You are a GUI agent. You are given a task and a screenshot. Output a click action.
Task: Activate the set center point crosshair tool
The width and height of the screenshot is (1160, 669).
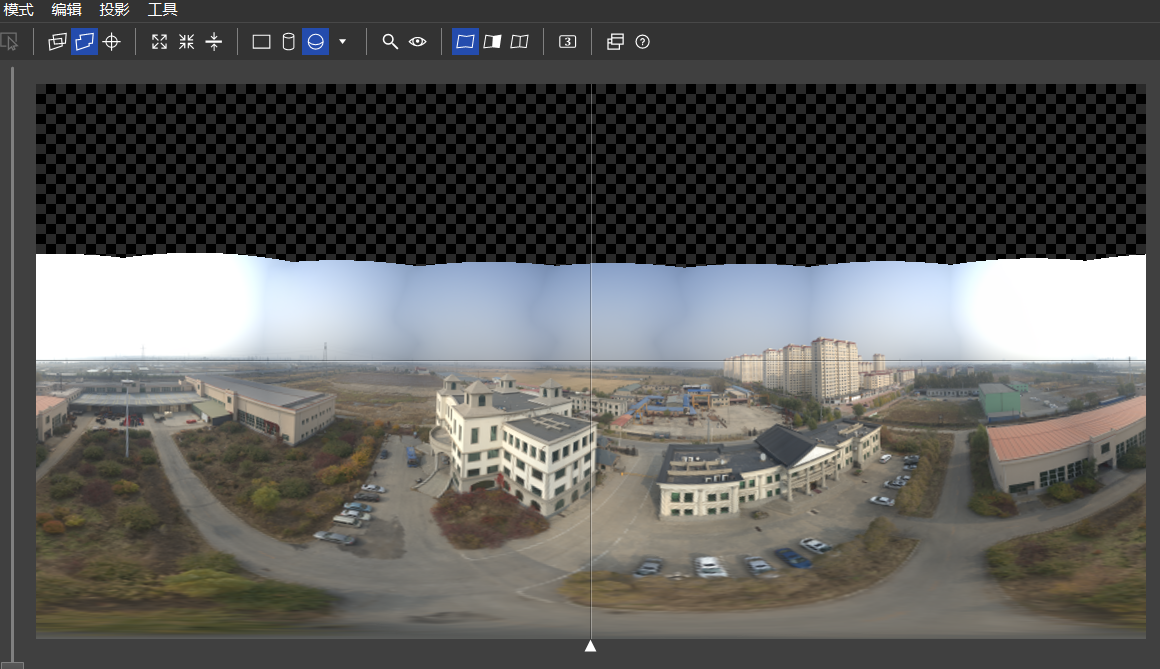pos(112,42)
